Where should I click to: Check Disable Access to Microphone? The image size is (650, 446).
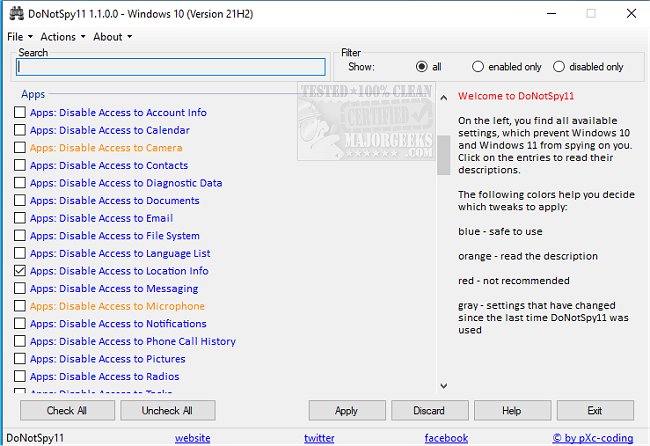[20, 306]
